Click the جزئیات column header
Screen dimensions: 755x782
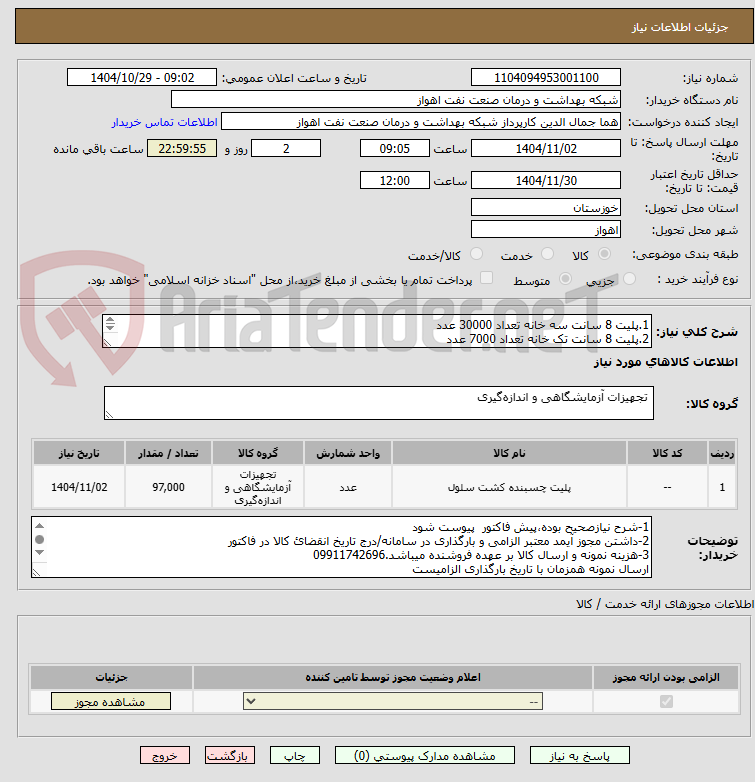click(x=111, y=677)
